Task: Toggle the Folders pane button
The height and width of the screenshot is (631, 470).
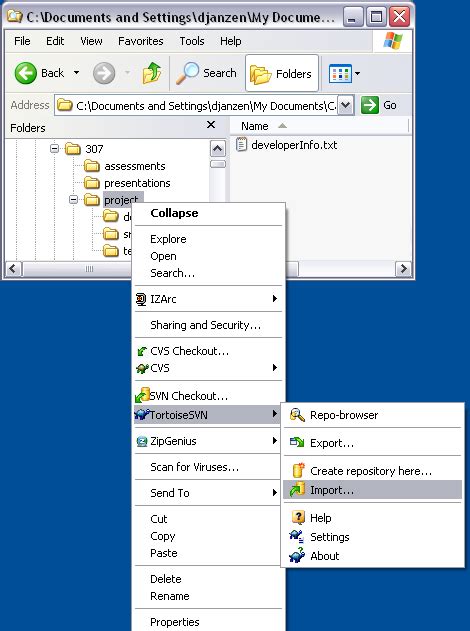Action: pos(282,74)
